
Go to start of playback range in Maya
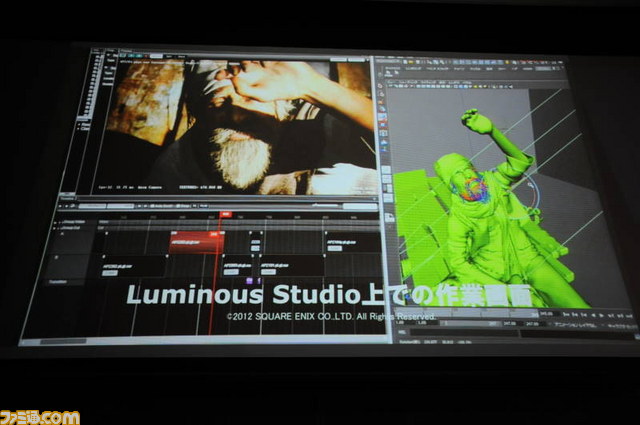click(567, 315)
